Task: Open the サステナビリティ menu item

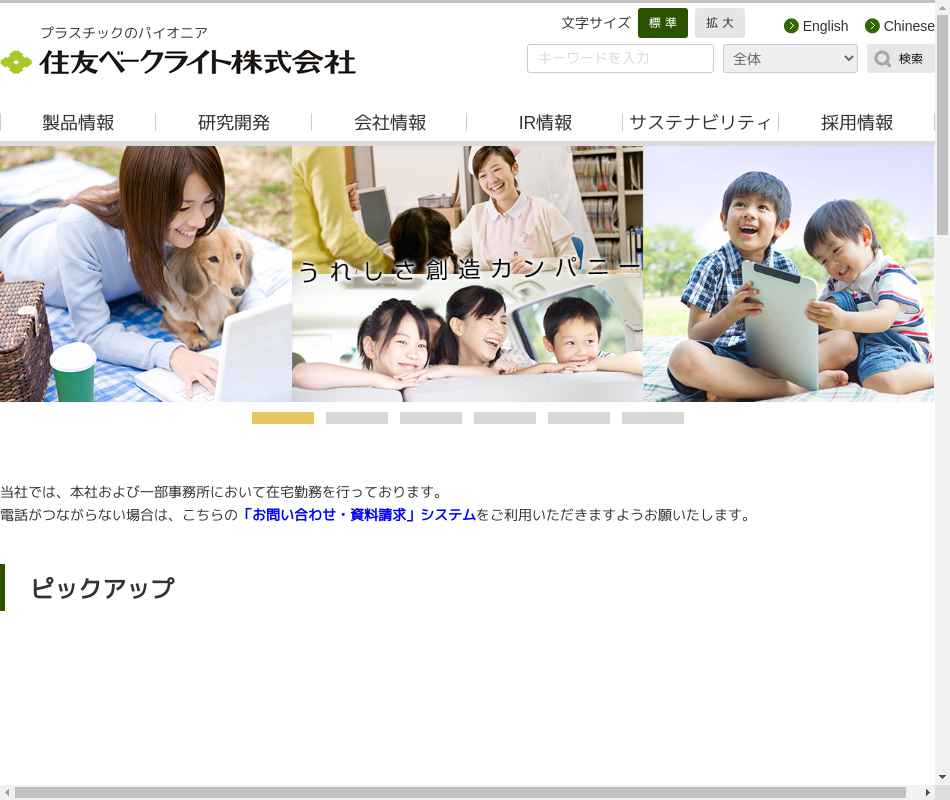Action: [x=700, y=123]
